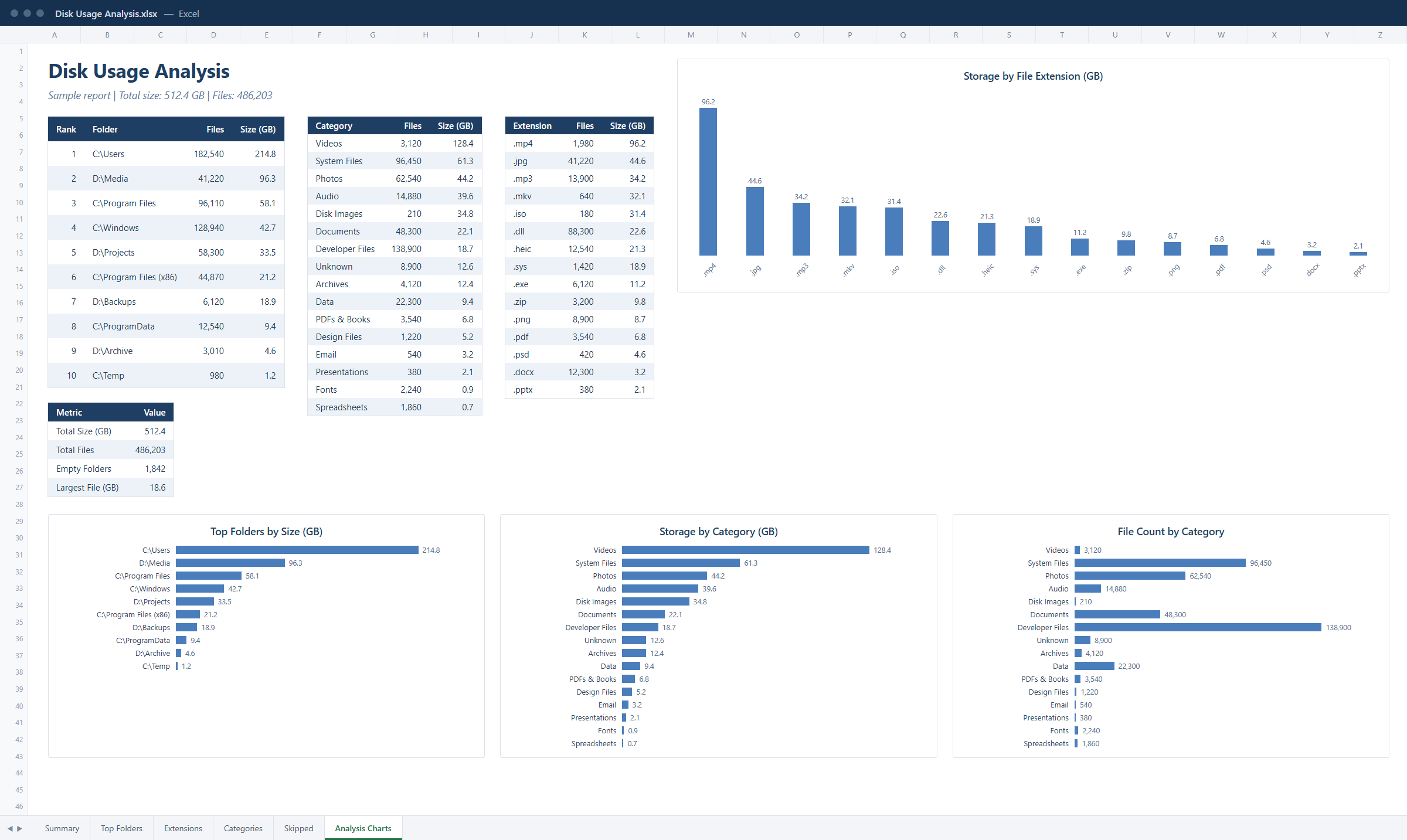Click the Developer Files bar labeled 138,900
The height and width of the screenshot is (840, 1407).
pyautogui.click(x=1198, y=627)
